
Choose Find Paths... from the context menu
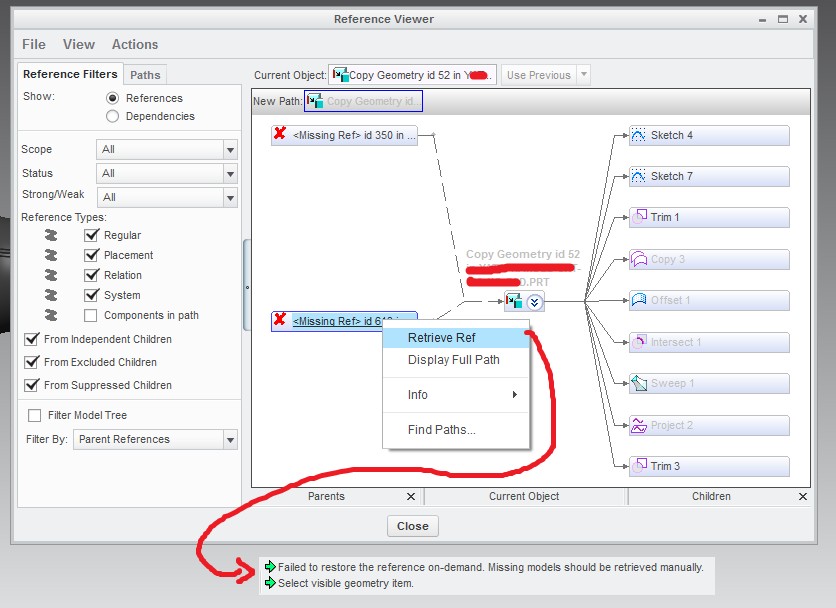(x=456, y=429)
